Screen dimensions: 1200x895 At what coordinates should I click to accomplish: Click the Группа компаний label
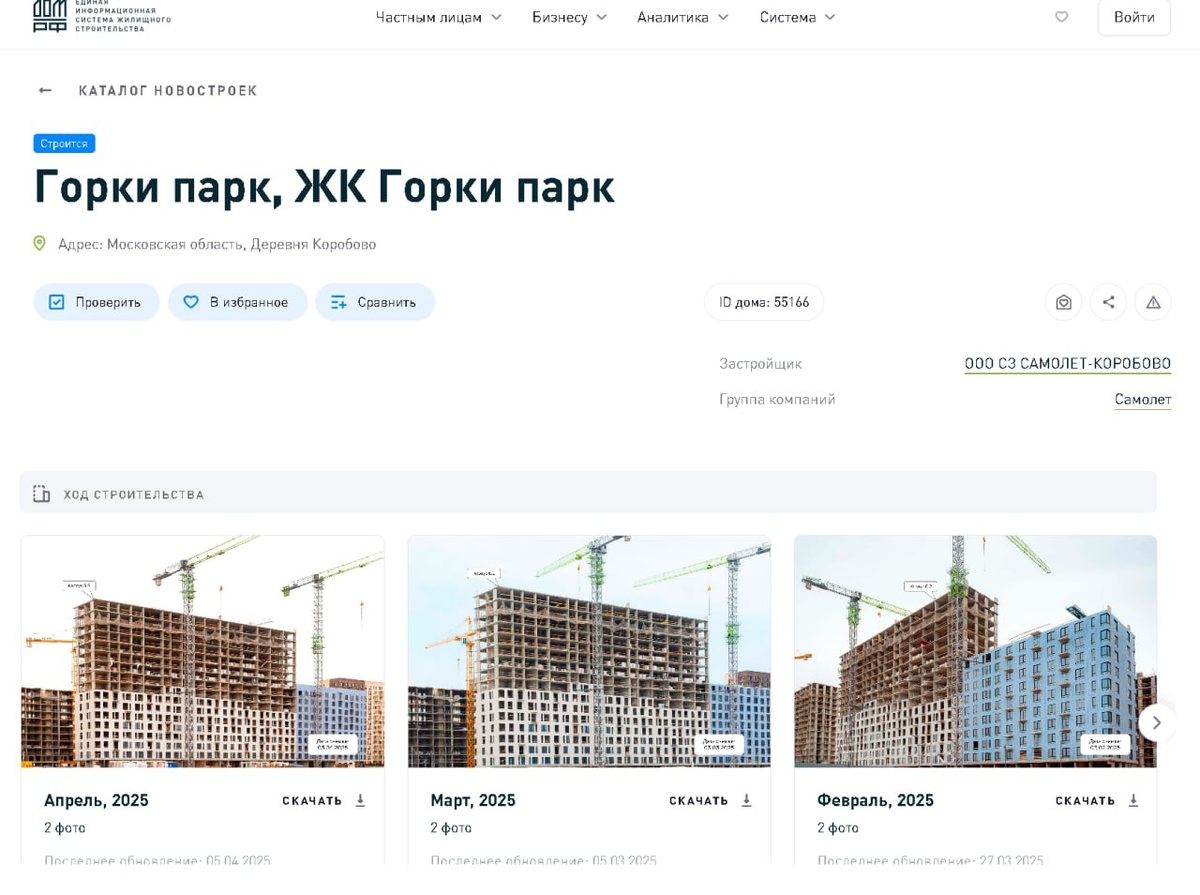click(777, 400)
